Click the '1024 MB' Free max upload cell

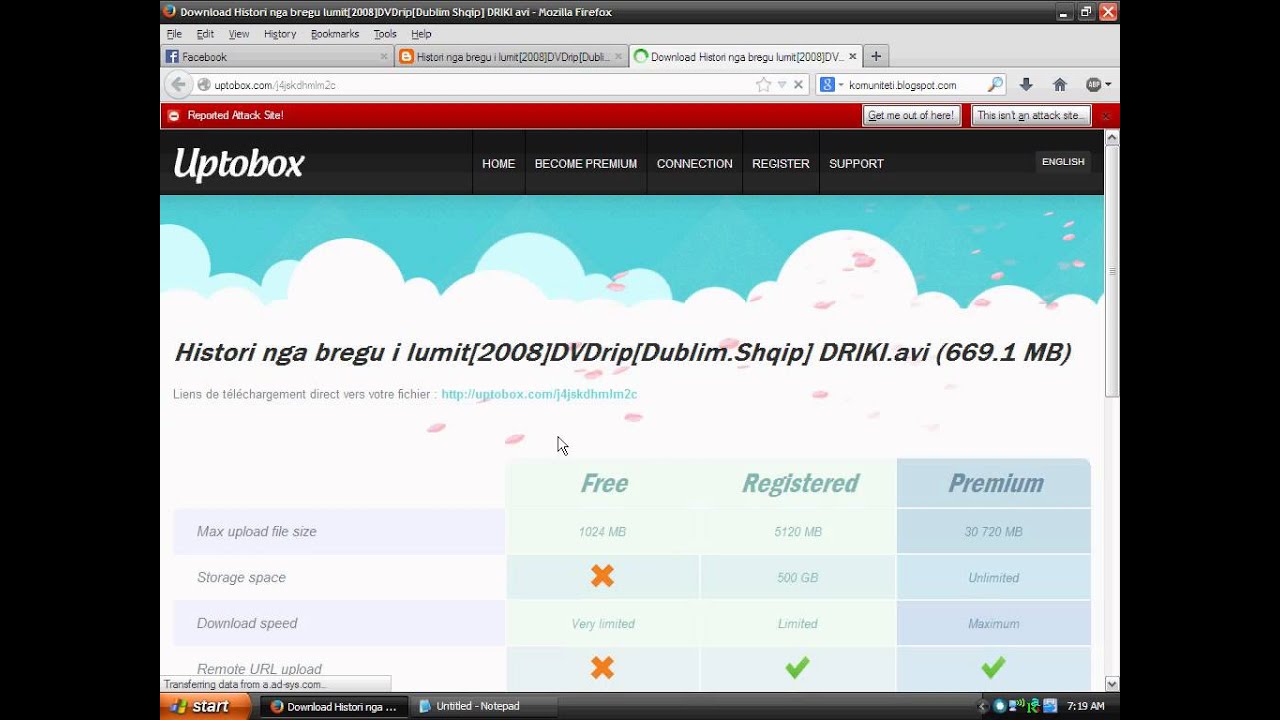tap(602, 532)
